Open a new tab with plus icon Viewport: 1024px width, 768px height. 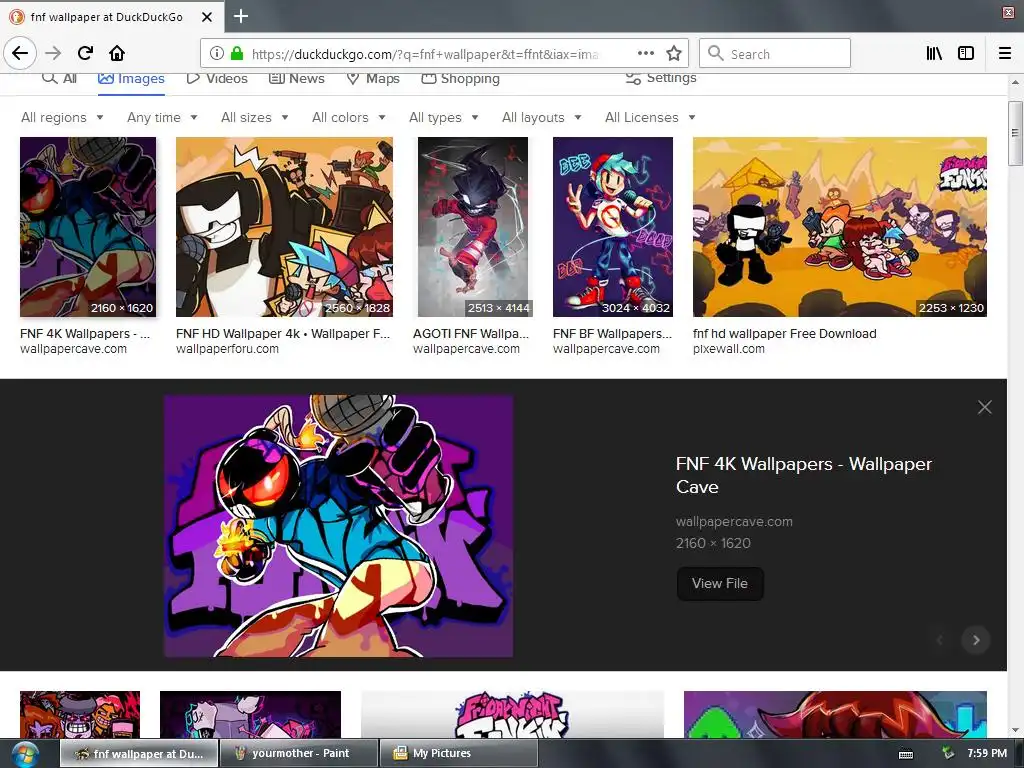click(x=240, y=16)
